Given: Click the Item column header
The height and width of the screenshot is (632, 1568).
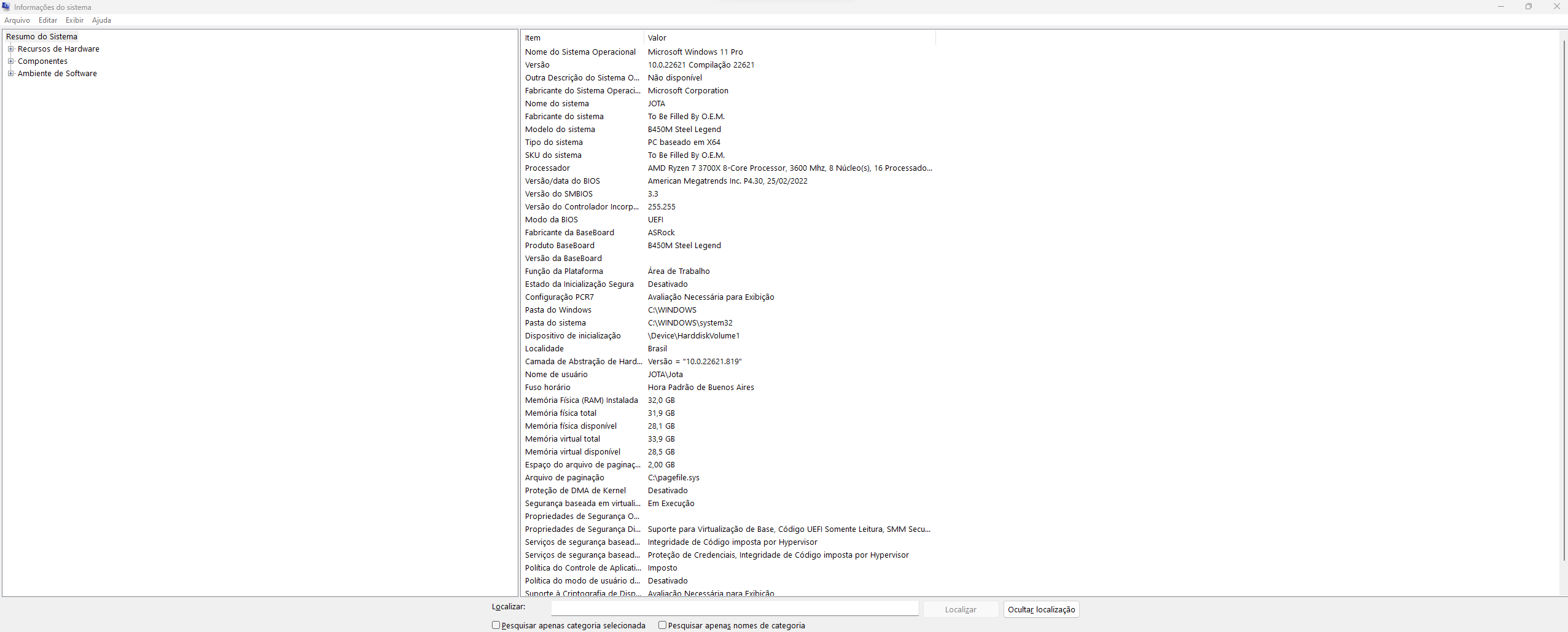Looking at the screenshot, I should [x=582, y=37].
